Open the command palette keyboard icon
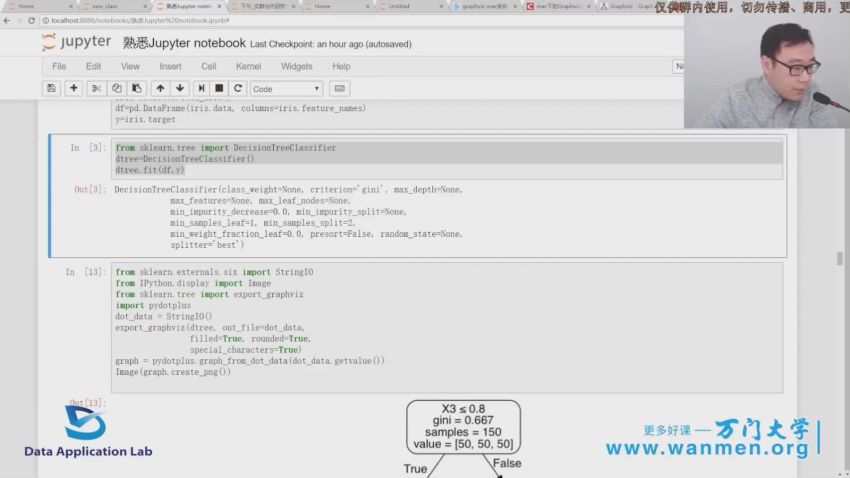 [339, 88]
